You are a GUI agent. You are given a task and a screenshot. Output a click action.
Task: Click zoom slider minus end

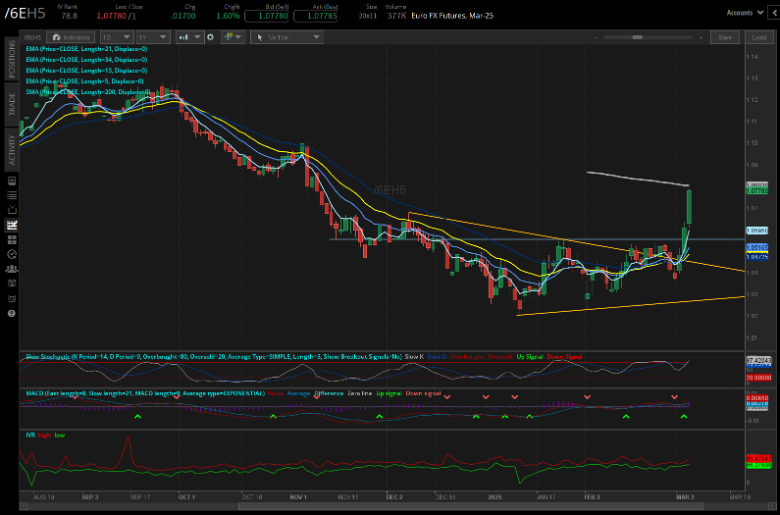595,37
